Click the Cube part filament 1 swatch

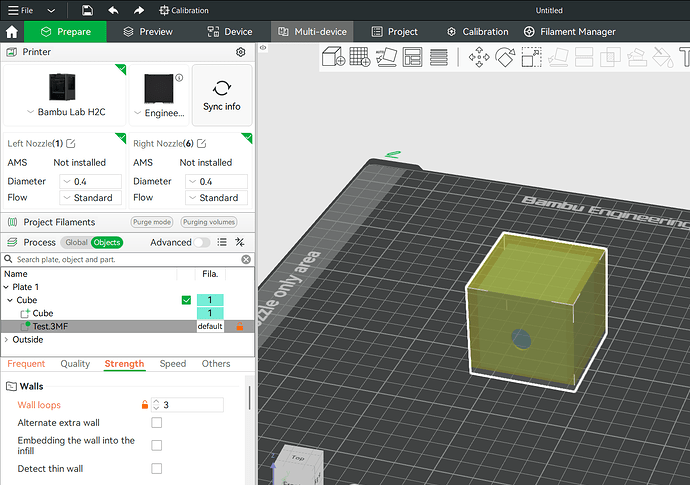point(210,313)
